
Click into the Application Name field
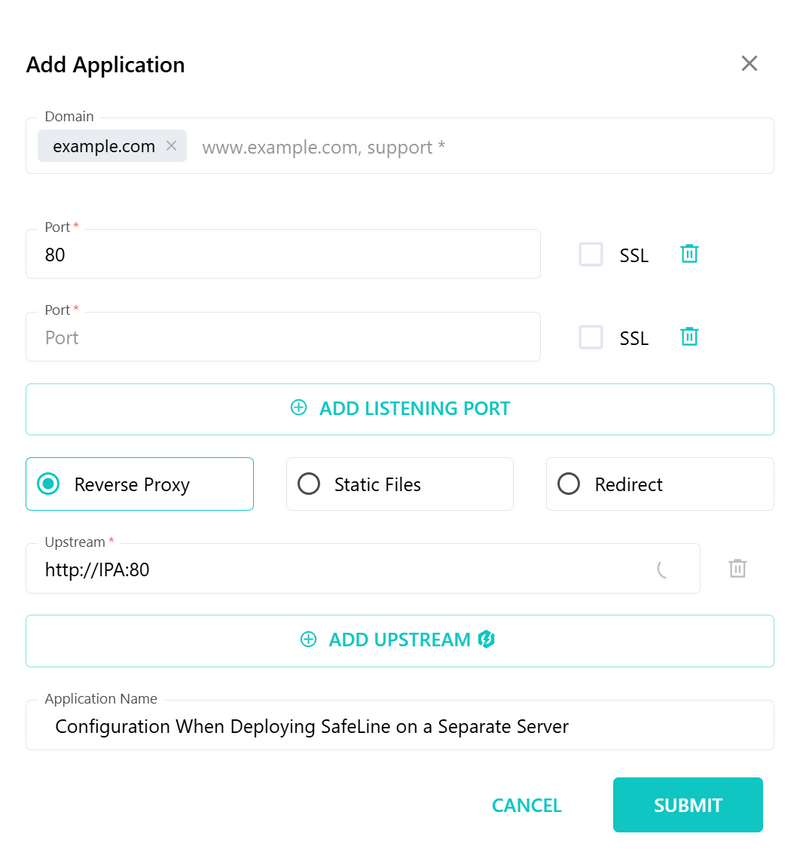(x=400, y=725)
